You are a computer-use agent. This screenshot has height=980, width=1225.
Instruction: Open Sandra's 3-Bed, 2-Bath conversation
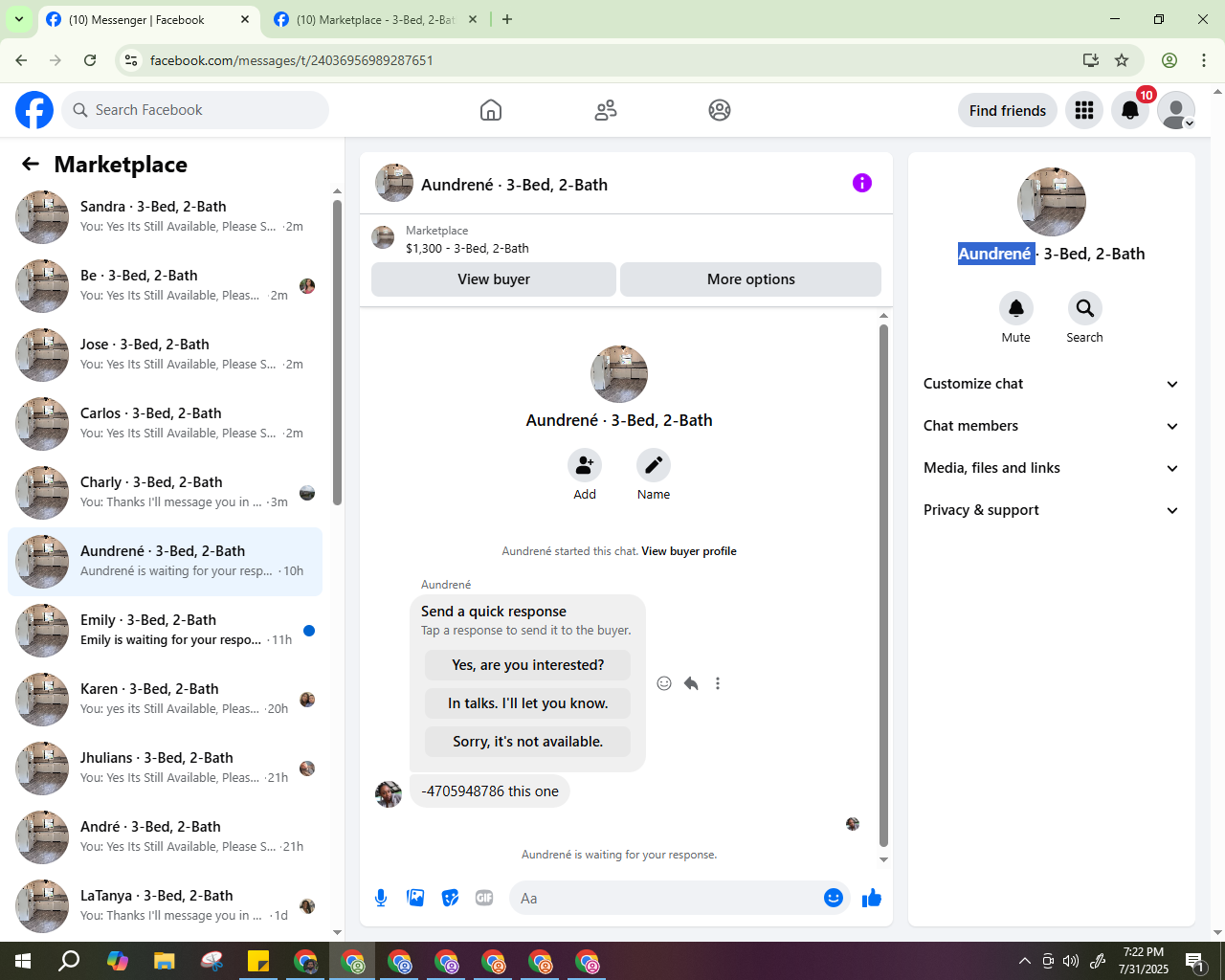coord(165,217)
